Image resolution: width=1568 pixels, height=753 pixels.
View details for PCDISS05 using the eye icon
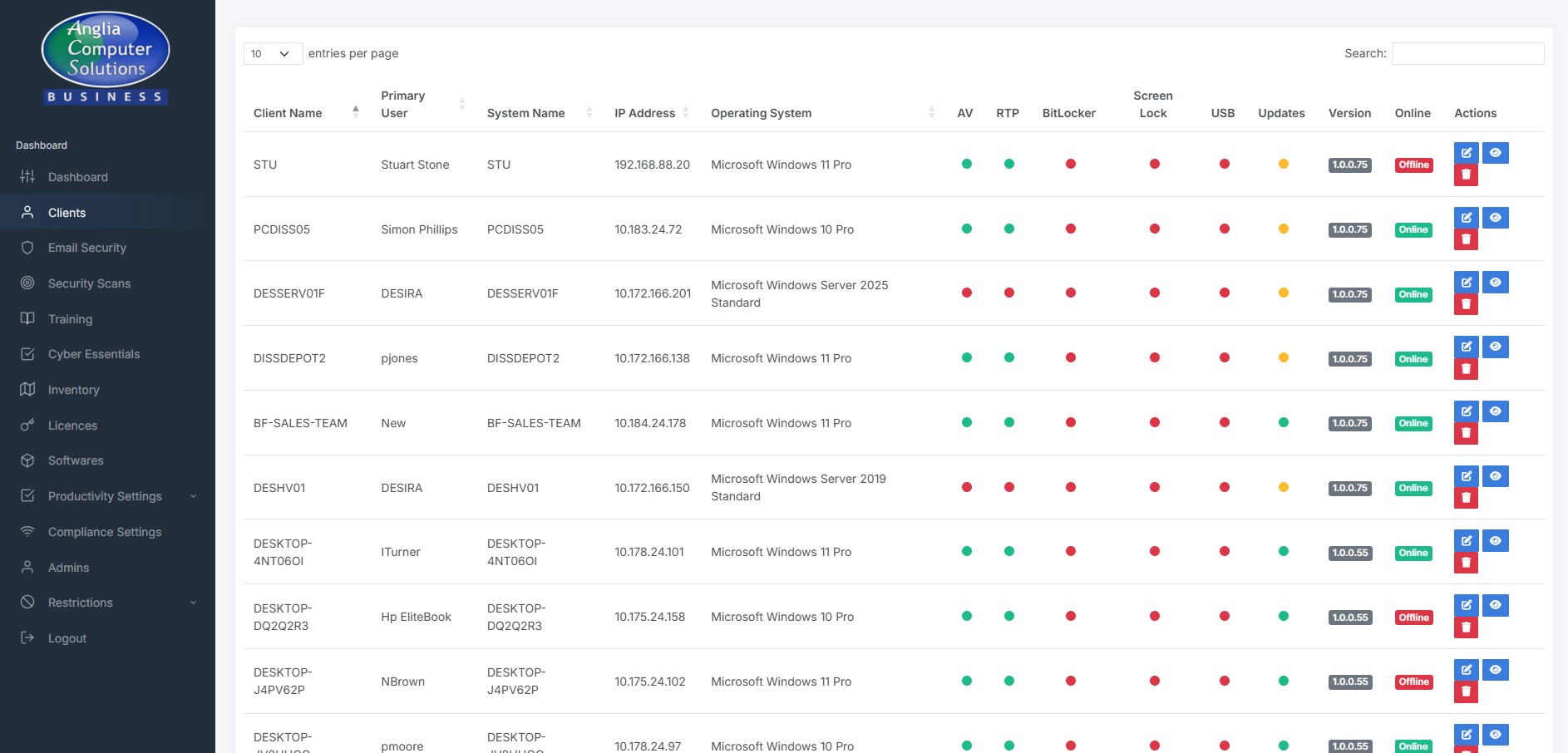pos(1496,217)
